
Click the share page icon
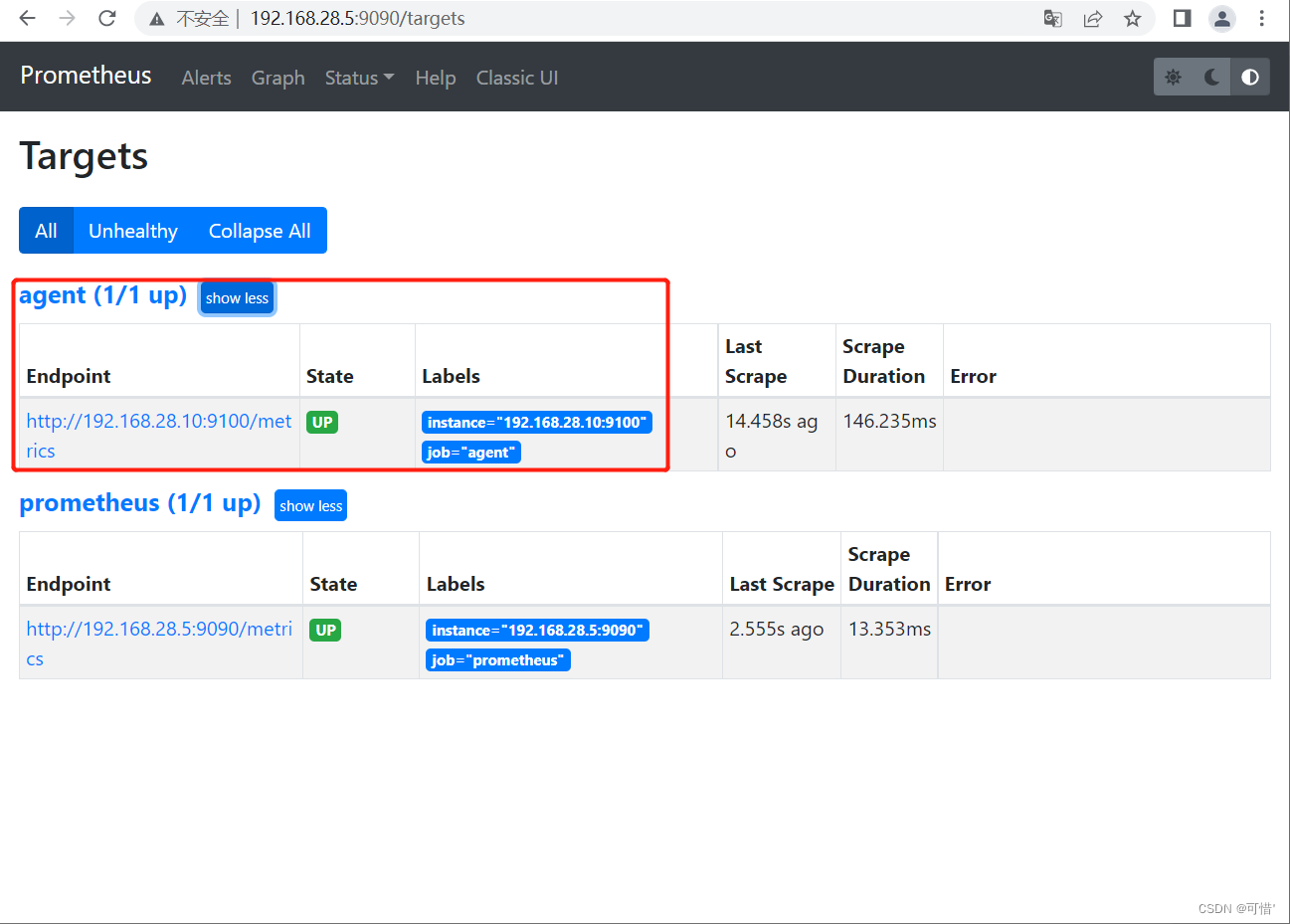coord(1093,19)
